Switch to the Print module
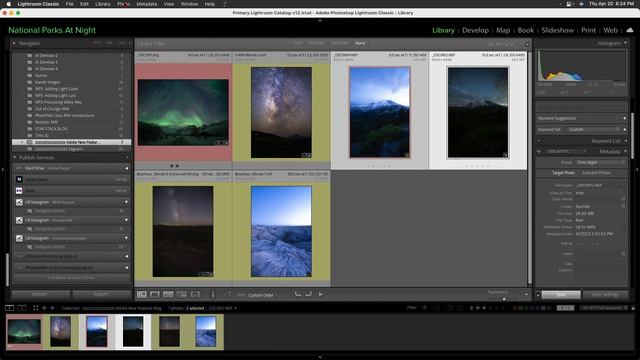 point(588,30)
